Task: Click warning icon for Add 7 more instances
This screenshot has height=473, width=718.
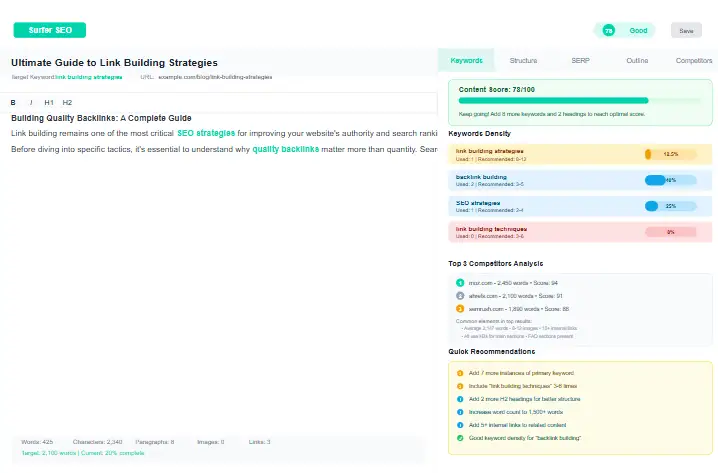Action: click(460, 373)
